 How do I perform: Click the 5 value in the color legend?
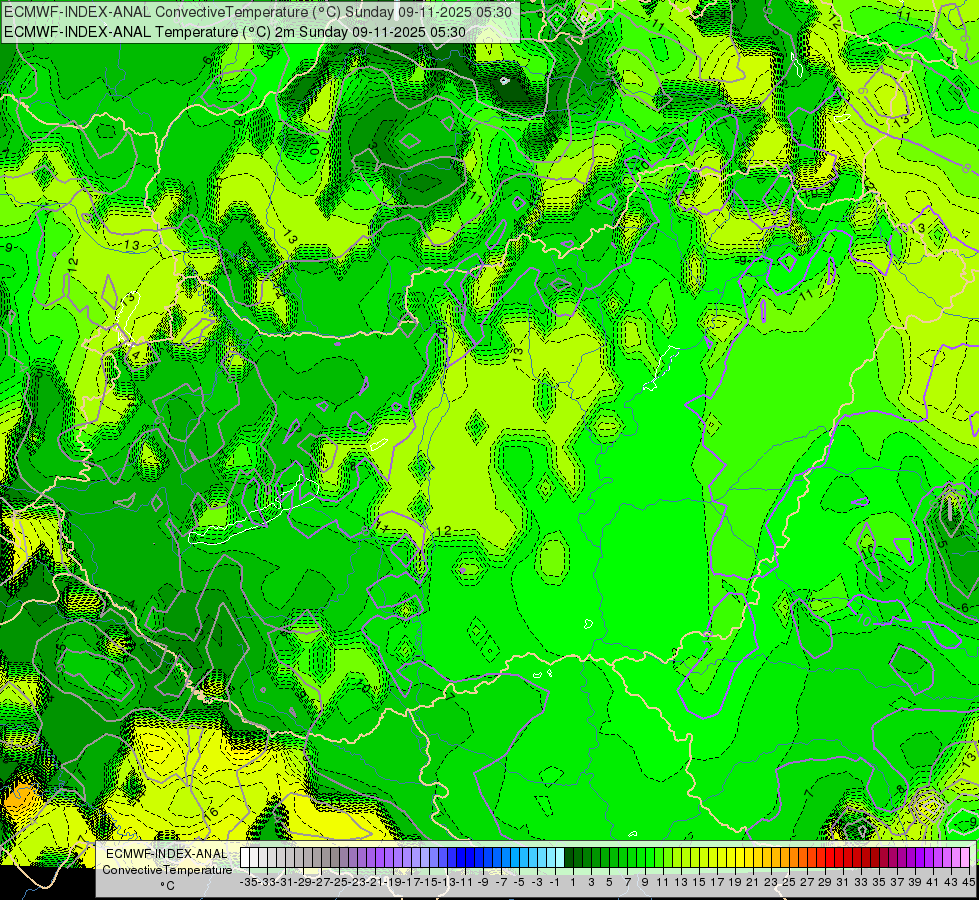609,882
